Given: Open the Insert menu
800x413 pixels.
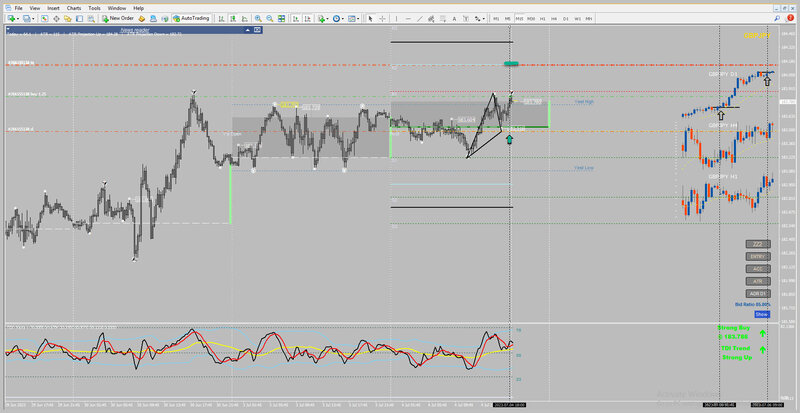Looking at the screenshot, I should (x=53, y=8).
